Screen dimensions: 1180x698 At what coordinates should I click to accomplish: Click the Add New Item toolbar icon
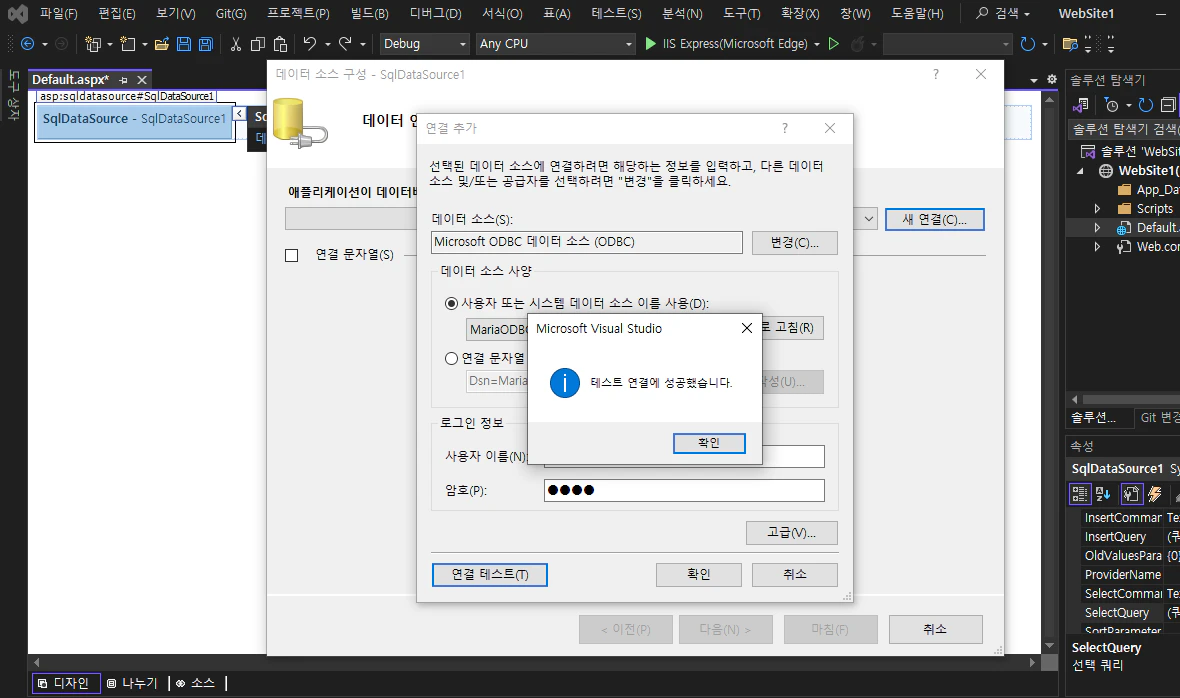click(x=128, y=44)
